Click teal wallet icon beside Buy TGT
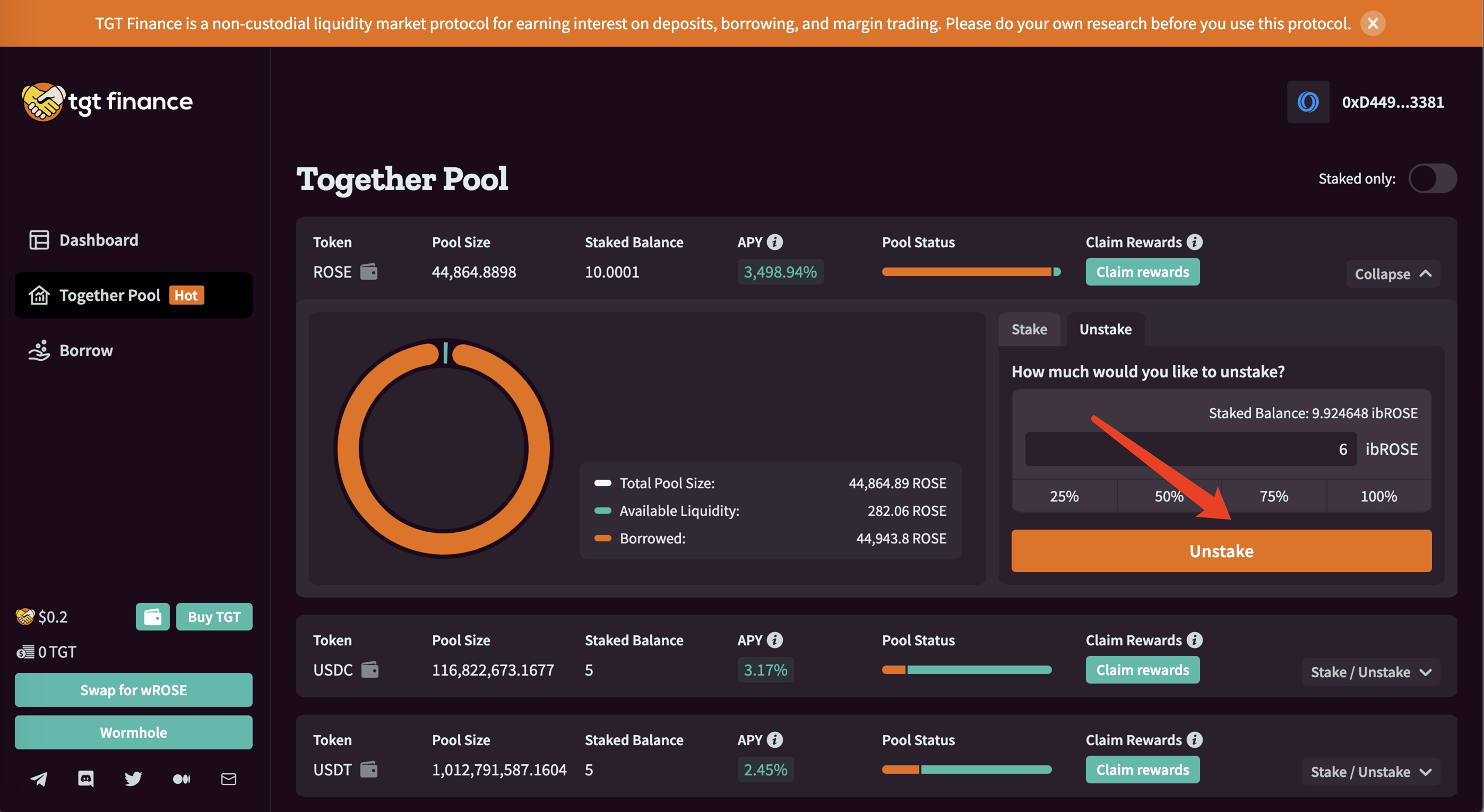 point(153,617)
